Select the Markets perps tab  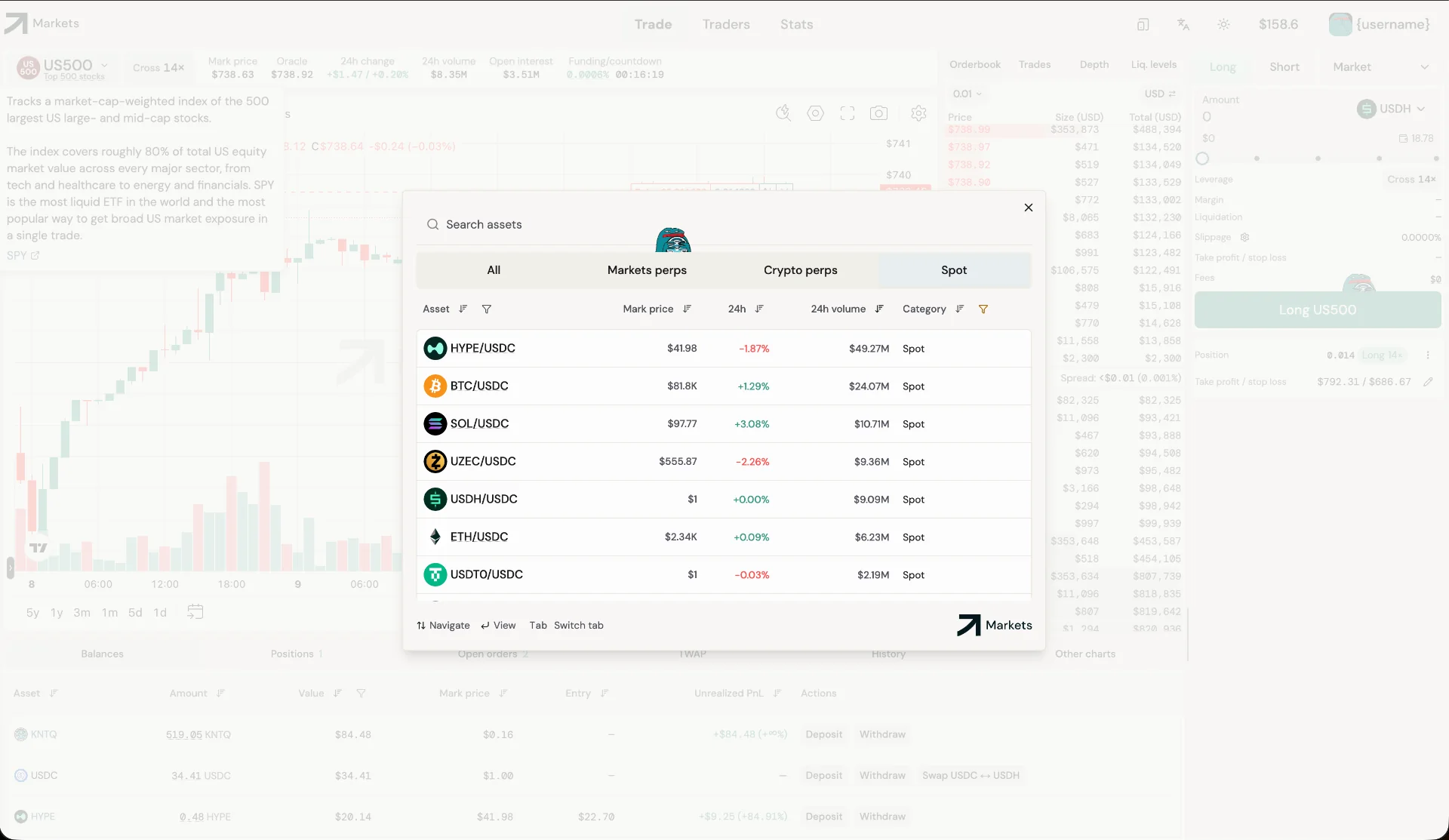tap(647, 270)
